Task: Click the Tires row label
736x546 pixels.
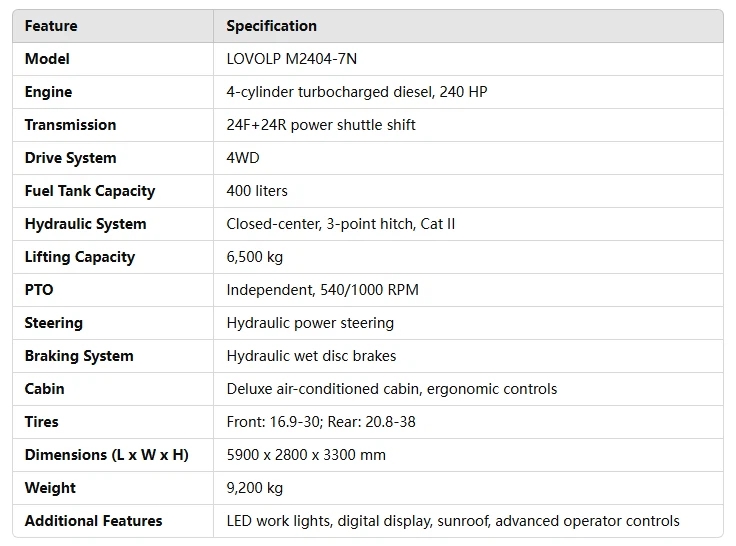Action: [42, 422]
